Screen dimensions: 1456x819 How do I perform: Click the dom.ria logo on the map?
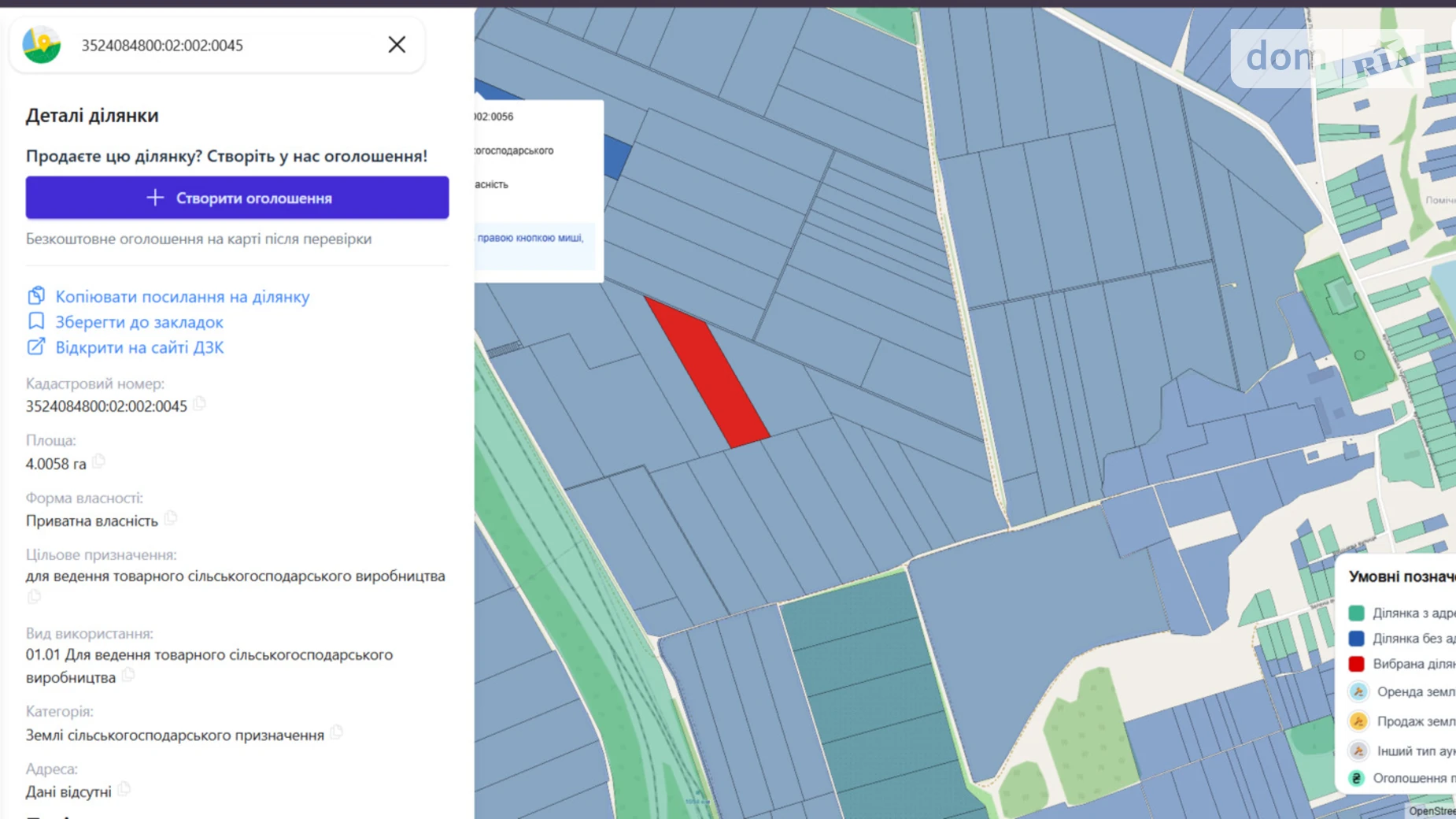click(x=1326, y=58)
